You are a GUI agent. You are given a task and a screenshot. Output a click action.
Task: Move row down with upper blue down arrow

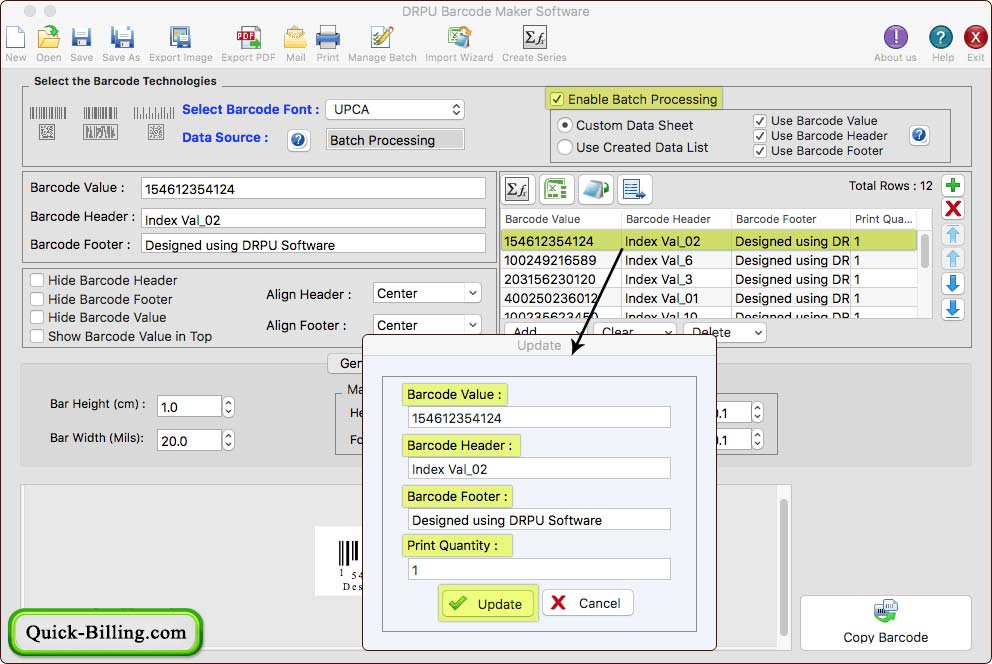click(x=953, y=283)
